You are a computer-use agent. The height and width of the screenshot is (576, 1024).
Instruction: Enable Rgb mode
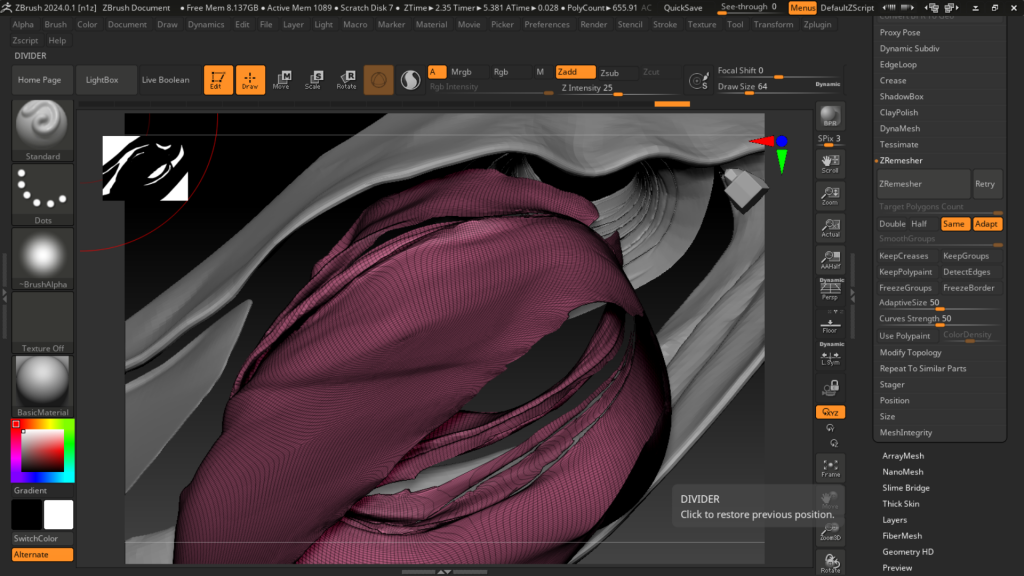[x=501, y=72]
